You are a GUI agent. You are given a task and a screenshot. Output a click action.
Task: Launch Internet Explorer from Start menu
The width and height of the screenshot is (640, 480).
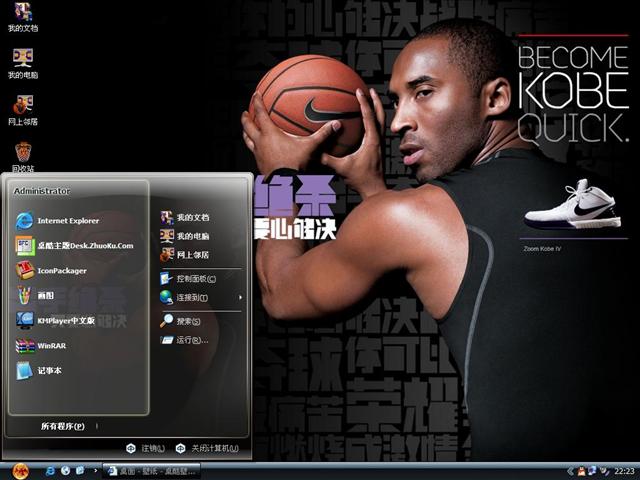57,221
